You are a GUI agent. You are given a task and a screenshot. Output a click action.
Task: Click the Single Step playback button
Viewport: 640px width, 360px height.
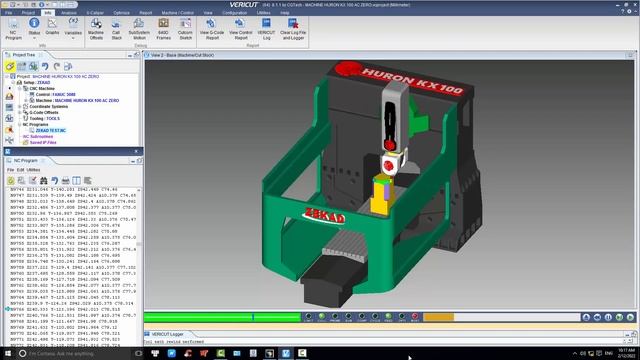(x=619, y=317)
